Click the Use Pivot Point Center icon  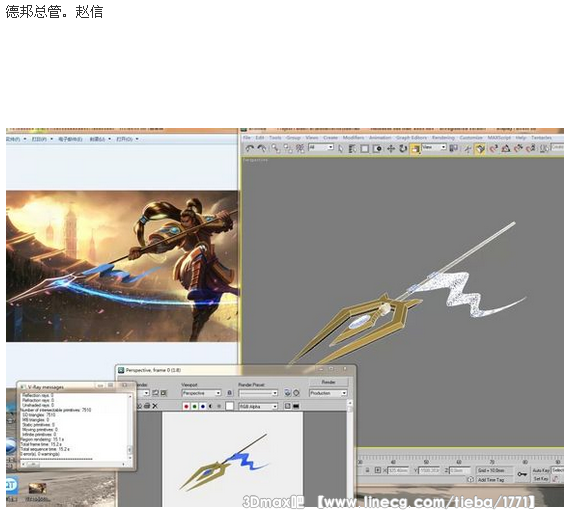(x=454, y=148)
